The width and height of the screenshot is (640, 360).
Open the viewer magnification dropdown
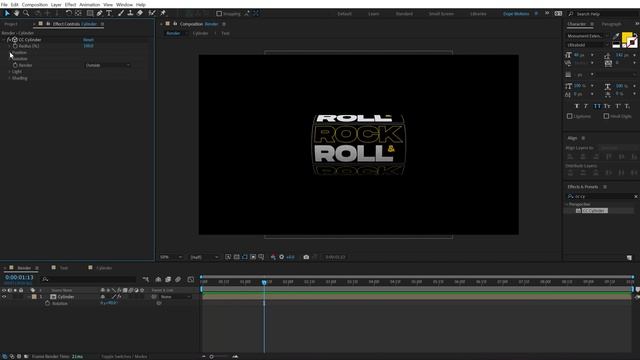coord(171,257)
